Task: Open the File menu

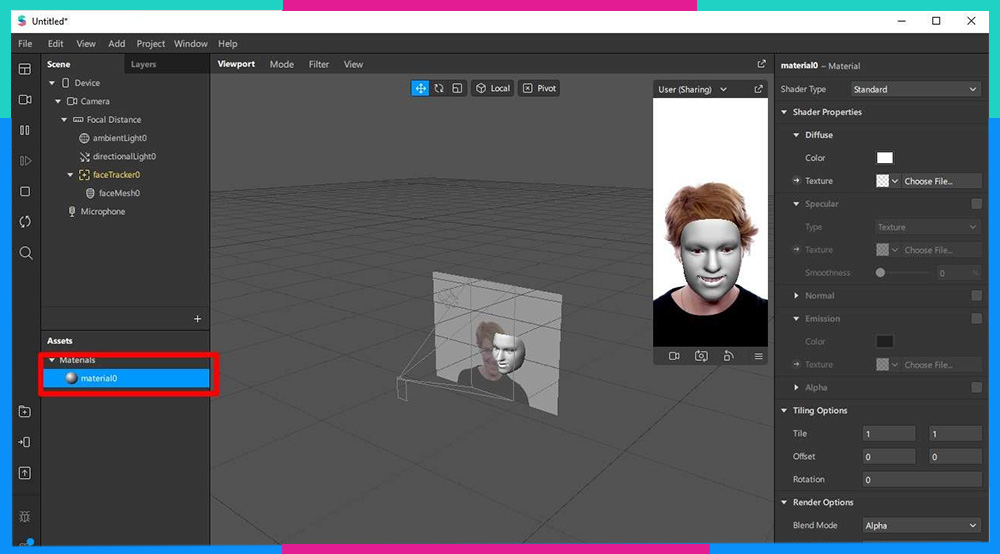Action: 25,44
